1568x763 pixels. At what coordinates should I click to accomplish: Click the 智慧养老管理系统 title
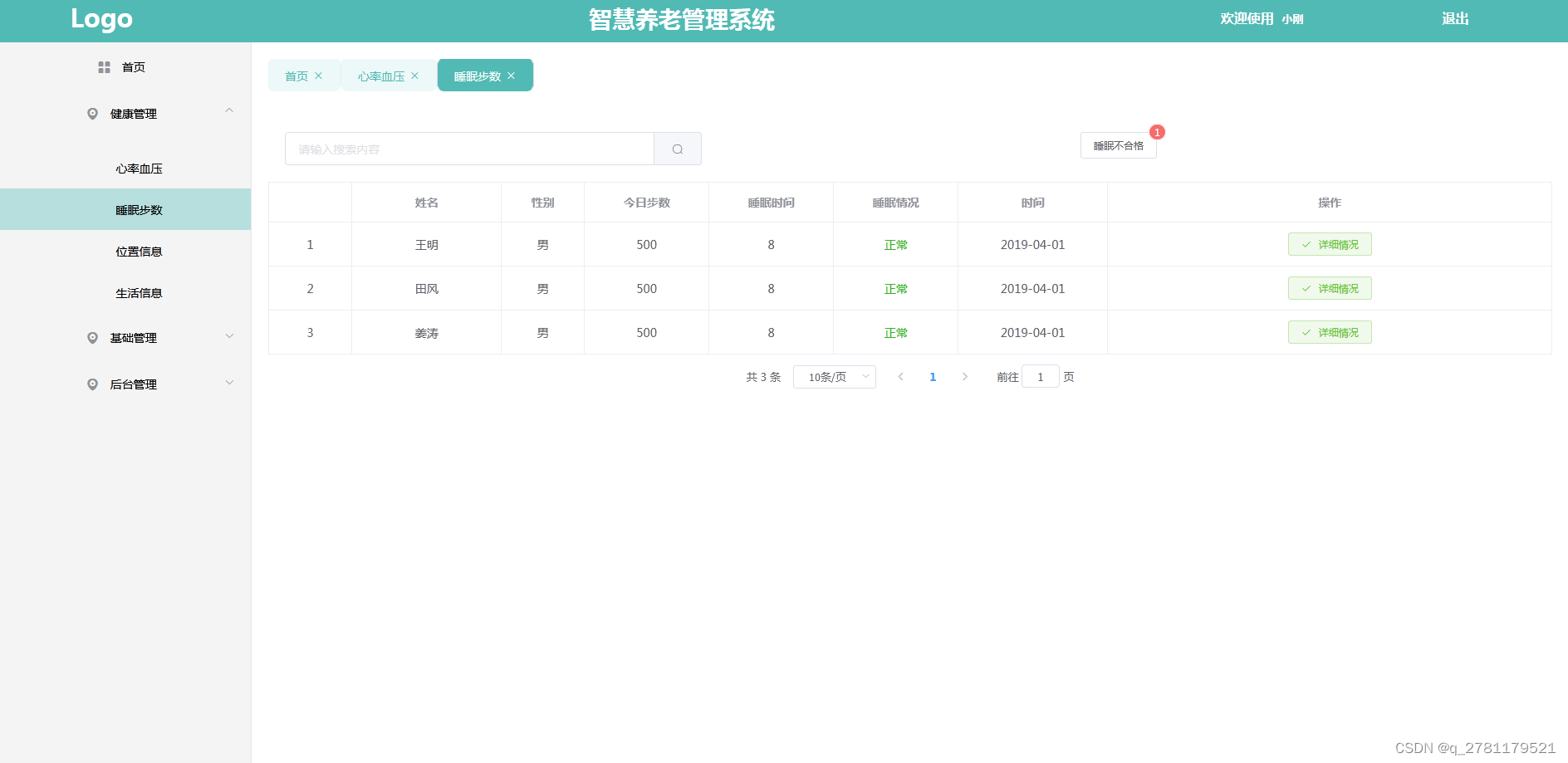[682, 20]
